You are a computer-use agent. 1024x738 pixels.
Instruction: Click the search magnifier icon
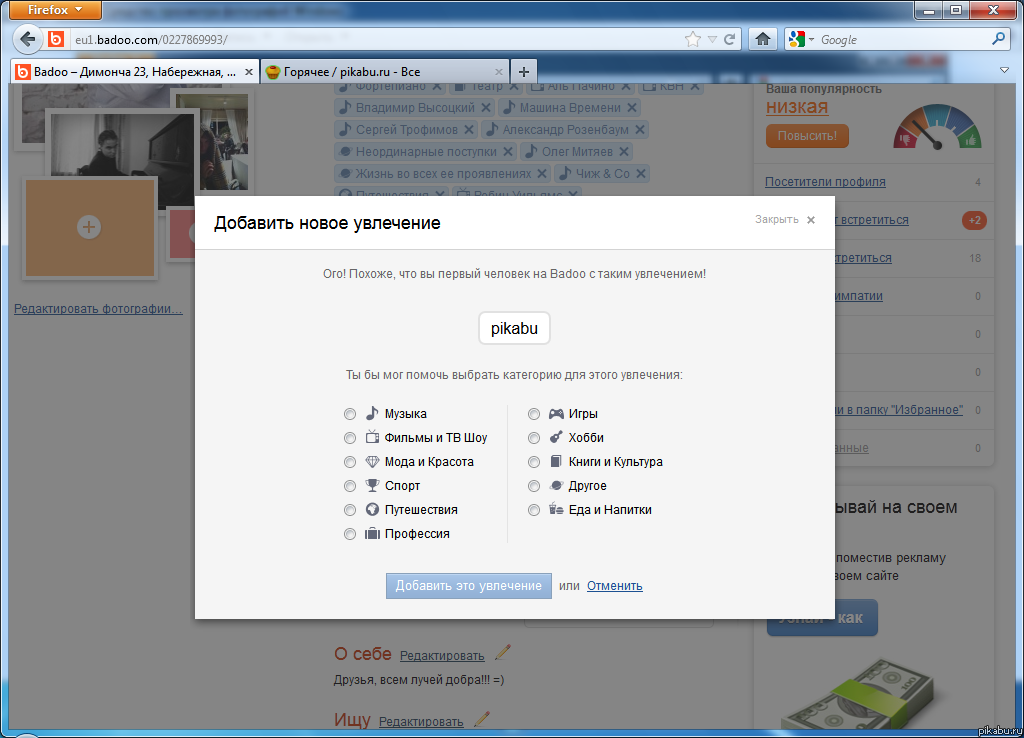998,39
